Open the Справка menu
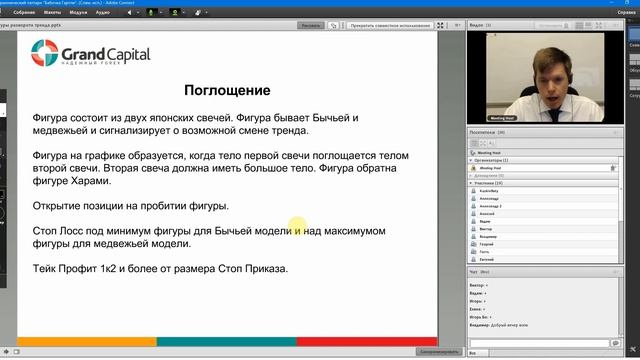The width and height of the screenshot is (640, 360). (626, 12)
